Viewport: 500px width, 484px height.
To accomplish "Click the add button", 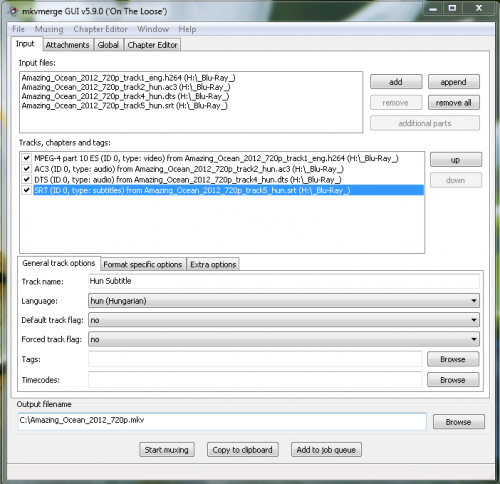I will click(x=396, y=82).
